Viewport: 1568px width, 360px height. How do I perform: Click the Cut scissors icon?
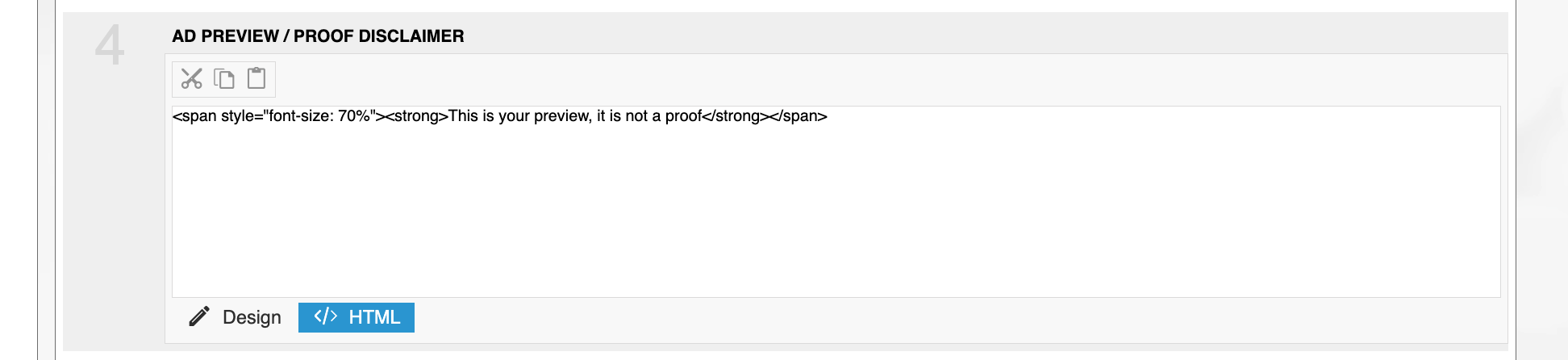click(x=191, y=78)
